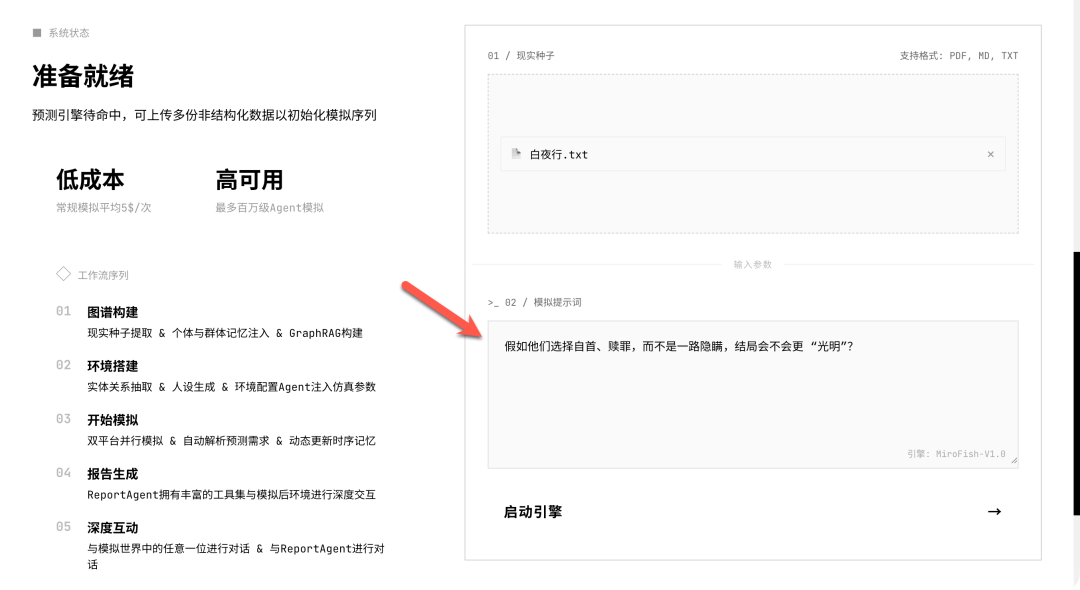Click the diamond icon beside 工作流序列

tap(63, 274)
